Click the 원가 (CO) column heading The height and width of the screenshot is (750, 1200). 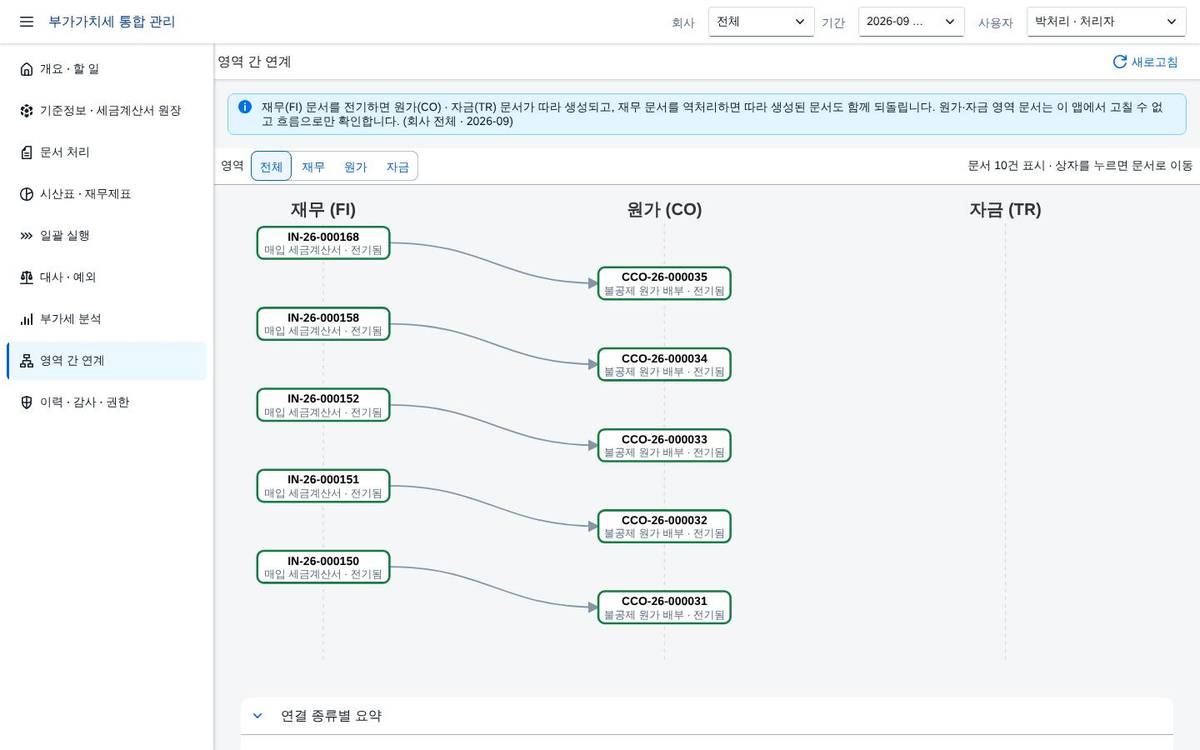[x=664, y=209]
